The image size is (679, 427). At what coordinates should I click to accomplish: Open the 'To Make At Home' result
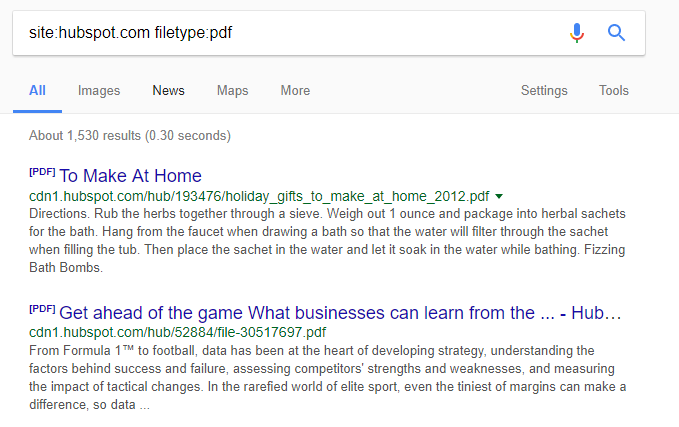[x=130, y=176]
